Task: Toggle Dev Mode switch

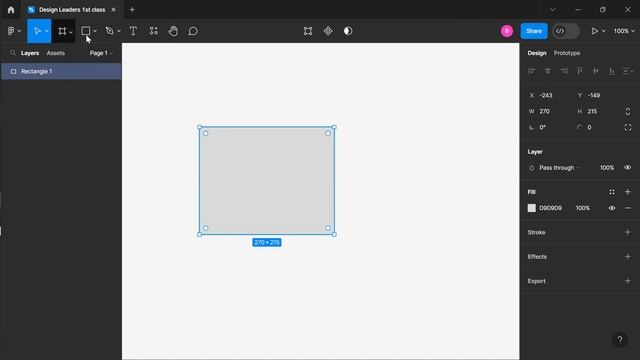Action: (566, 31)
